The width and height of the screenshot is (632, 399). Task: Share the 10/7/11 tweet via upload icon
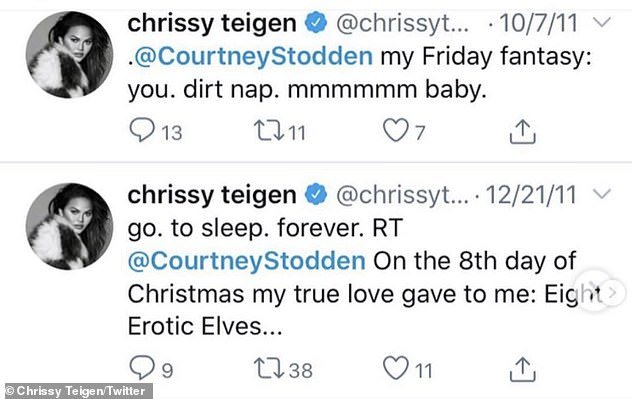(522, 131)
